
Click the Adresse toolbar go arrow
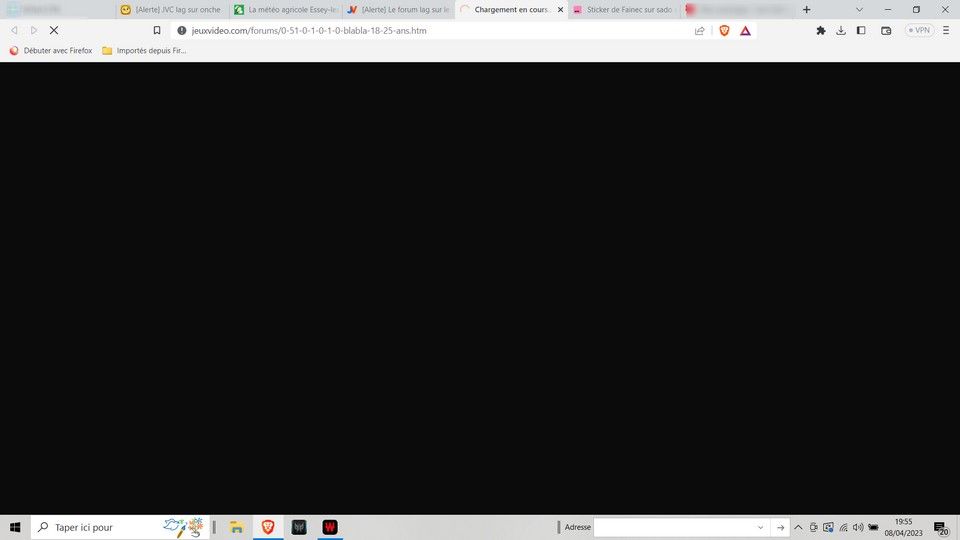[x=781, y=527]
